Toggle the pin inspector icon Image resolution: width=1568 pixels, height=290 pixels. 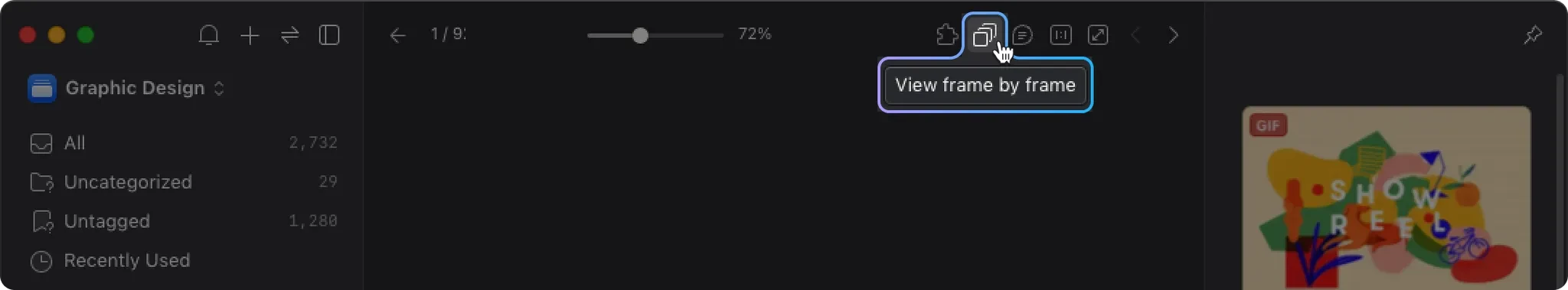[1533, 35]
